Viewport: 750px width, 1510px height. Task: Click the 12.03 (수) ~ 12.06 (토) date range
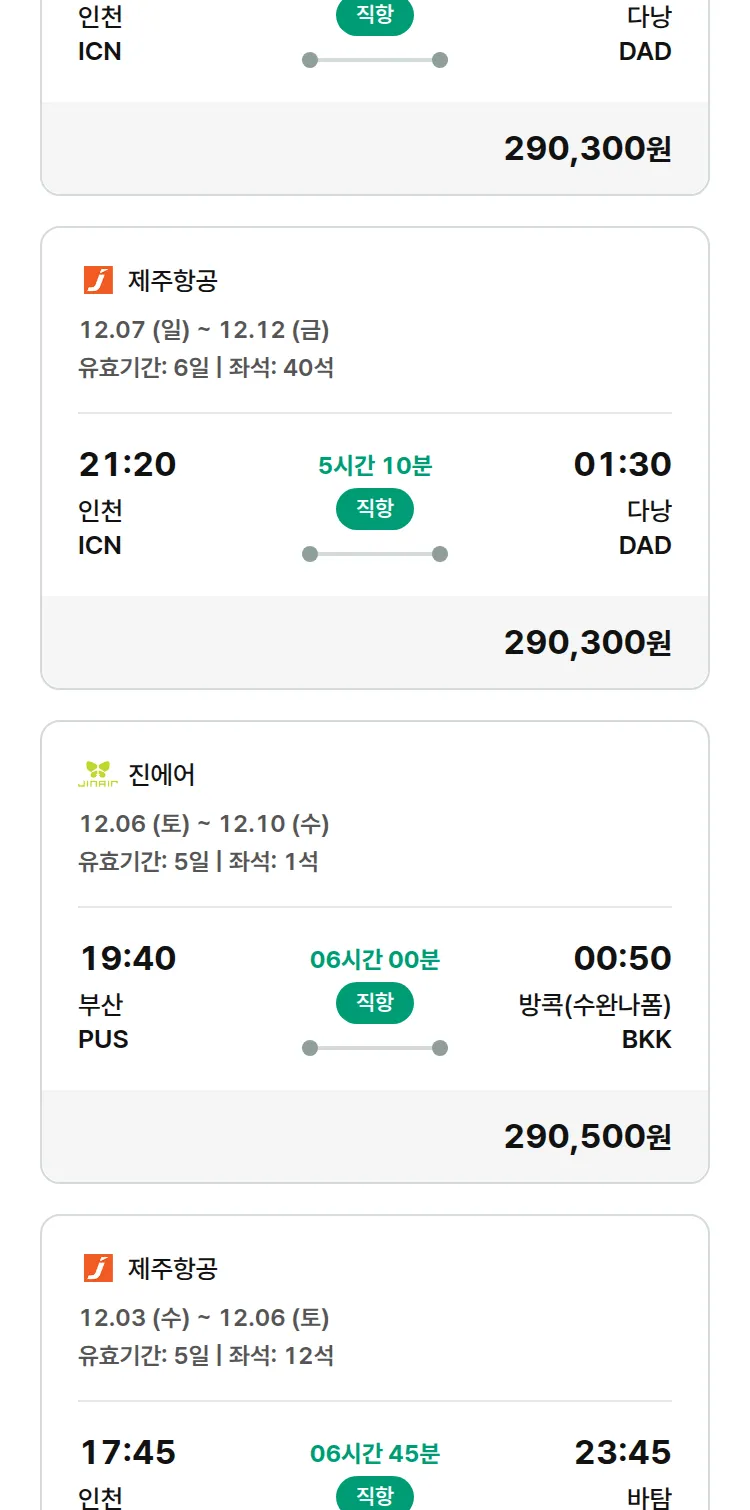click(x=204, y=1318)
